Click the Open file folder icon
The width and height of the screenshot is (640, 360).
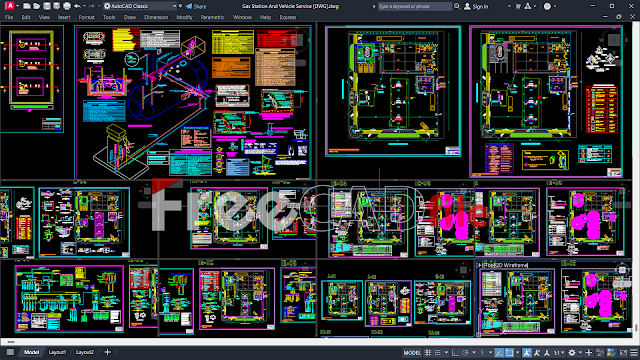(37, 6)
